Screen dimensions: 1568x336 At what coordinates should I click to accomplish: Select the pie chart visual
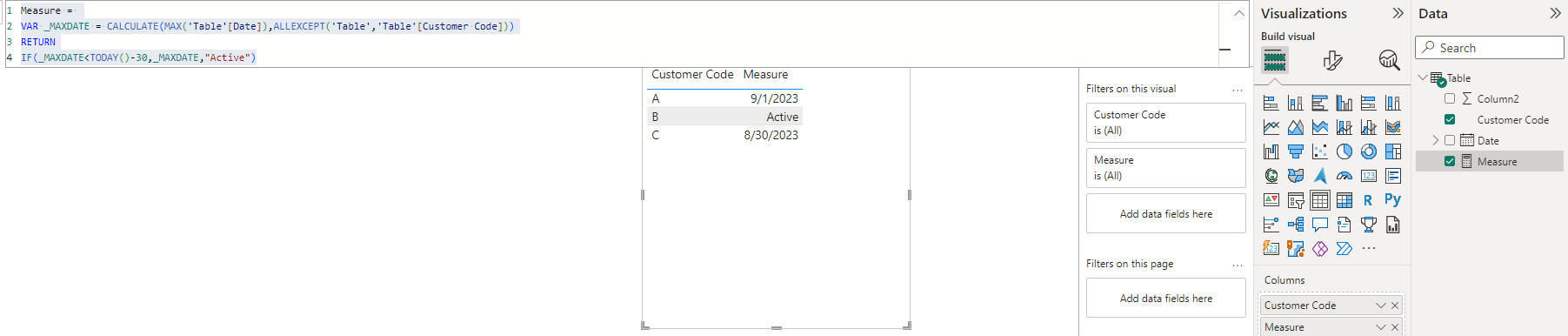(1344, 151)
